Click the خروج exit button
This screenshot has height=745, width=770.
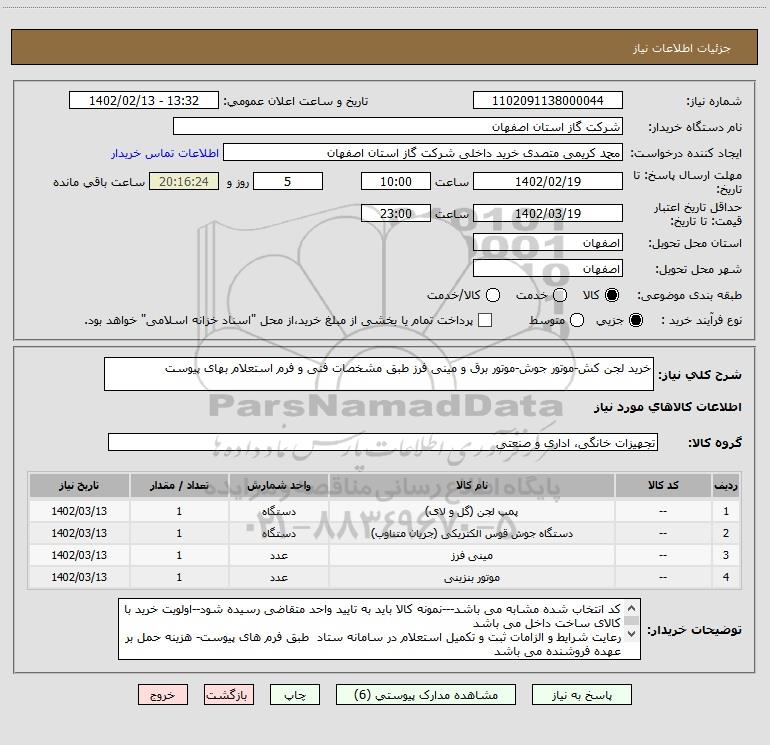(163, 695)
